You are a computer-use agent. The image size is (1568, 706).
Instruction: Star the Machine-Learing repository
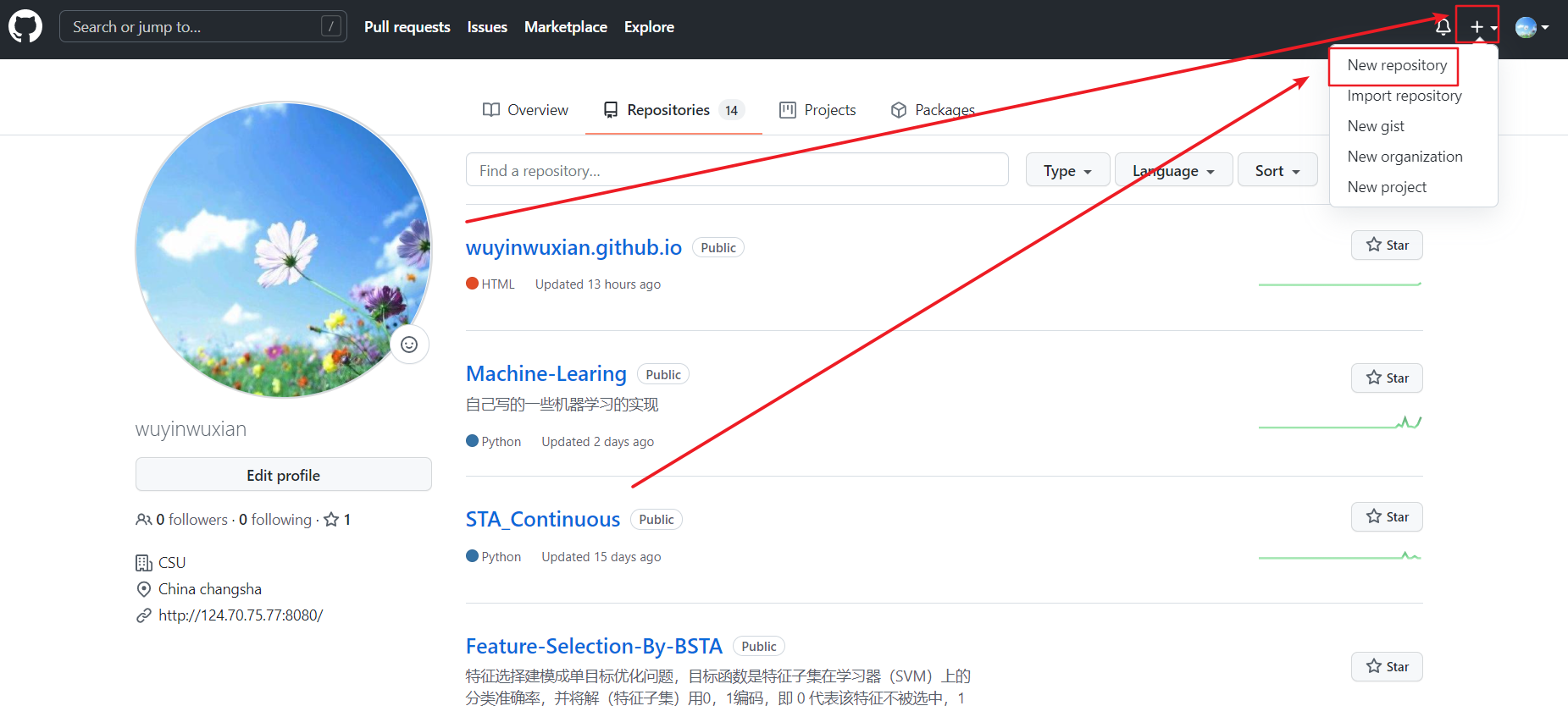[x=1387, y=378]
